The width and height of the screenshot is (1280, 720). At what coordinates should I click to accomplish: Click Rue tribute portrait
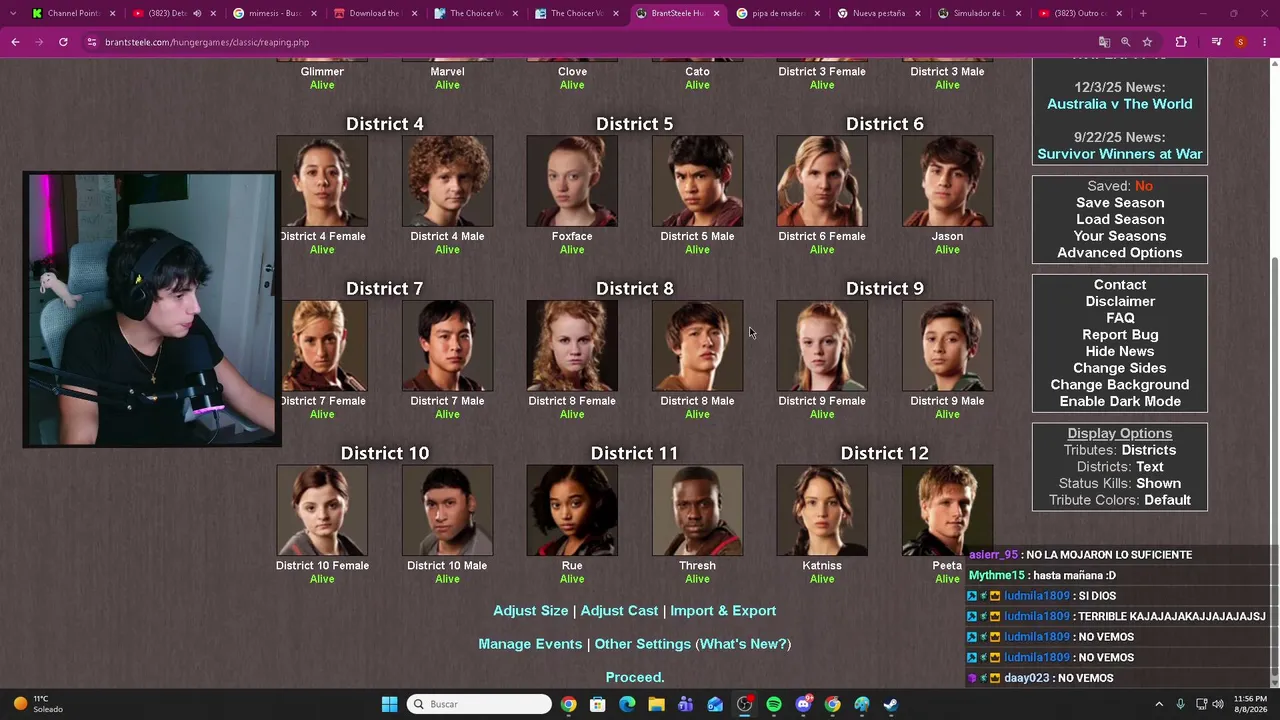click(572, 510)
